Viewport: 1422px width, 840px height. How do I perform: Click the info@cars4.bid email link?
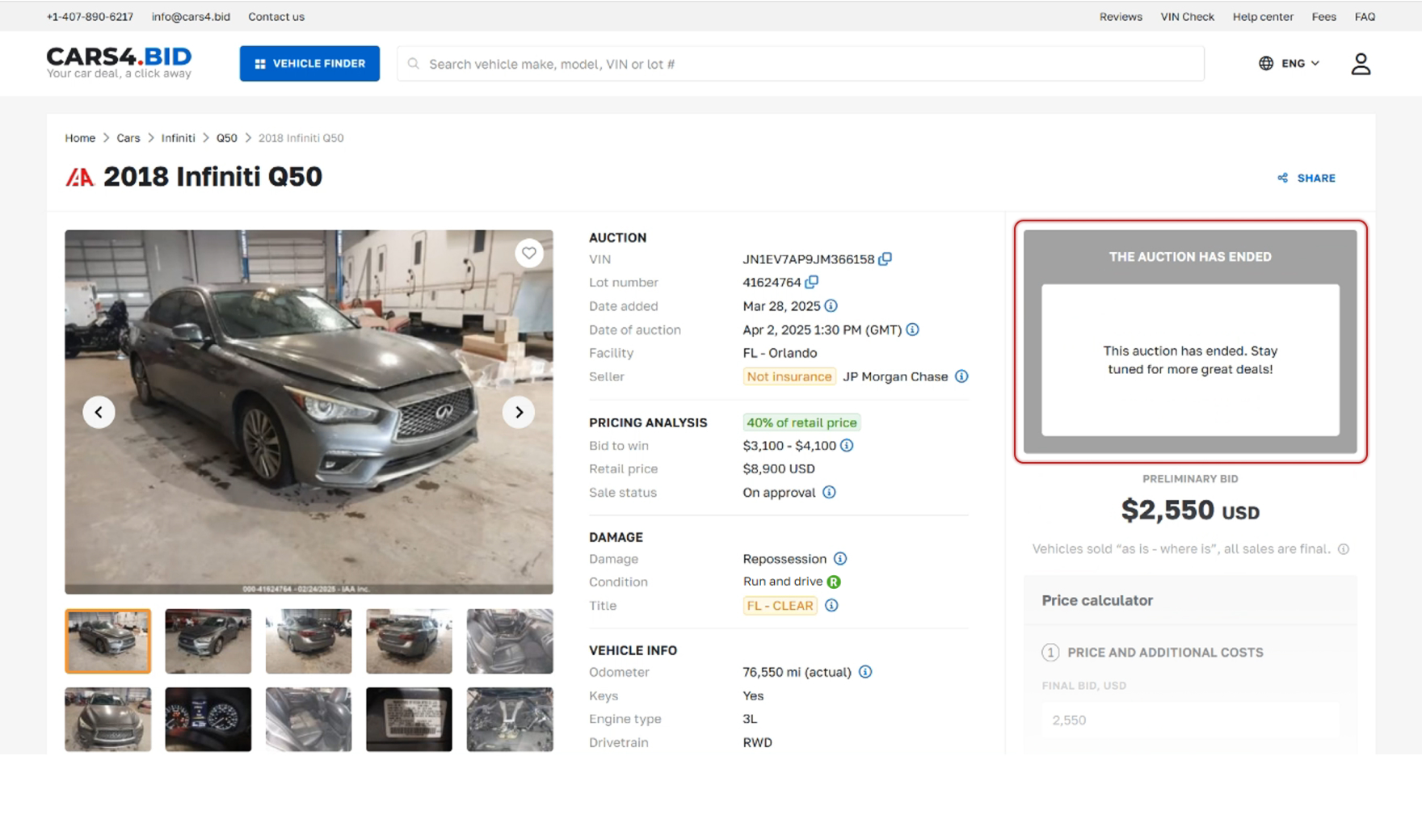191,17
